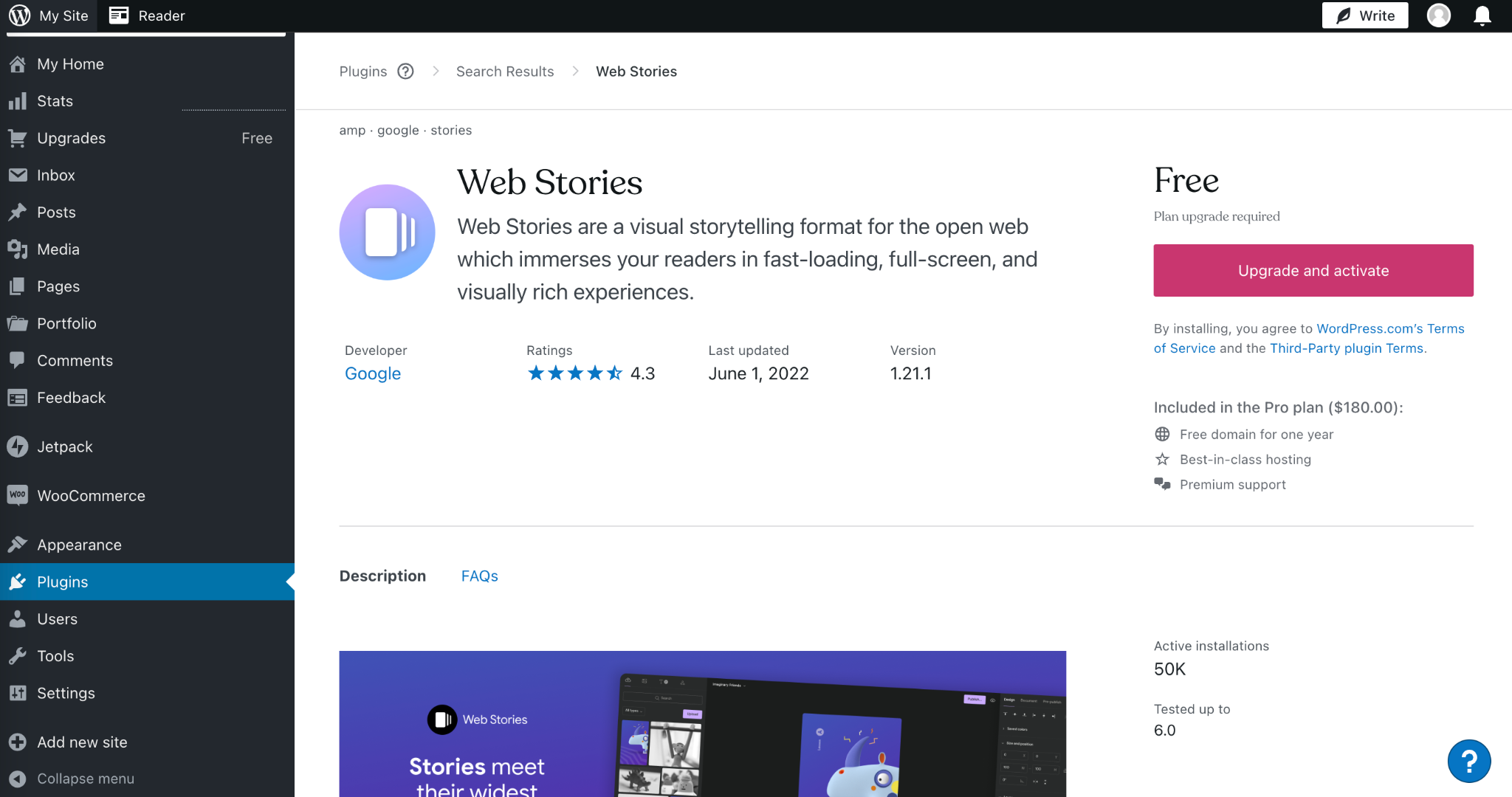Click Upgrade and activate button
Image resolution: width=1512 pixels, height=797 pixels.
(1313, 270)
